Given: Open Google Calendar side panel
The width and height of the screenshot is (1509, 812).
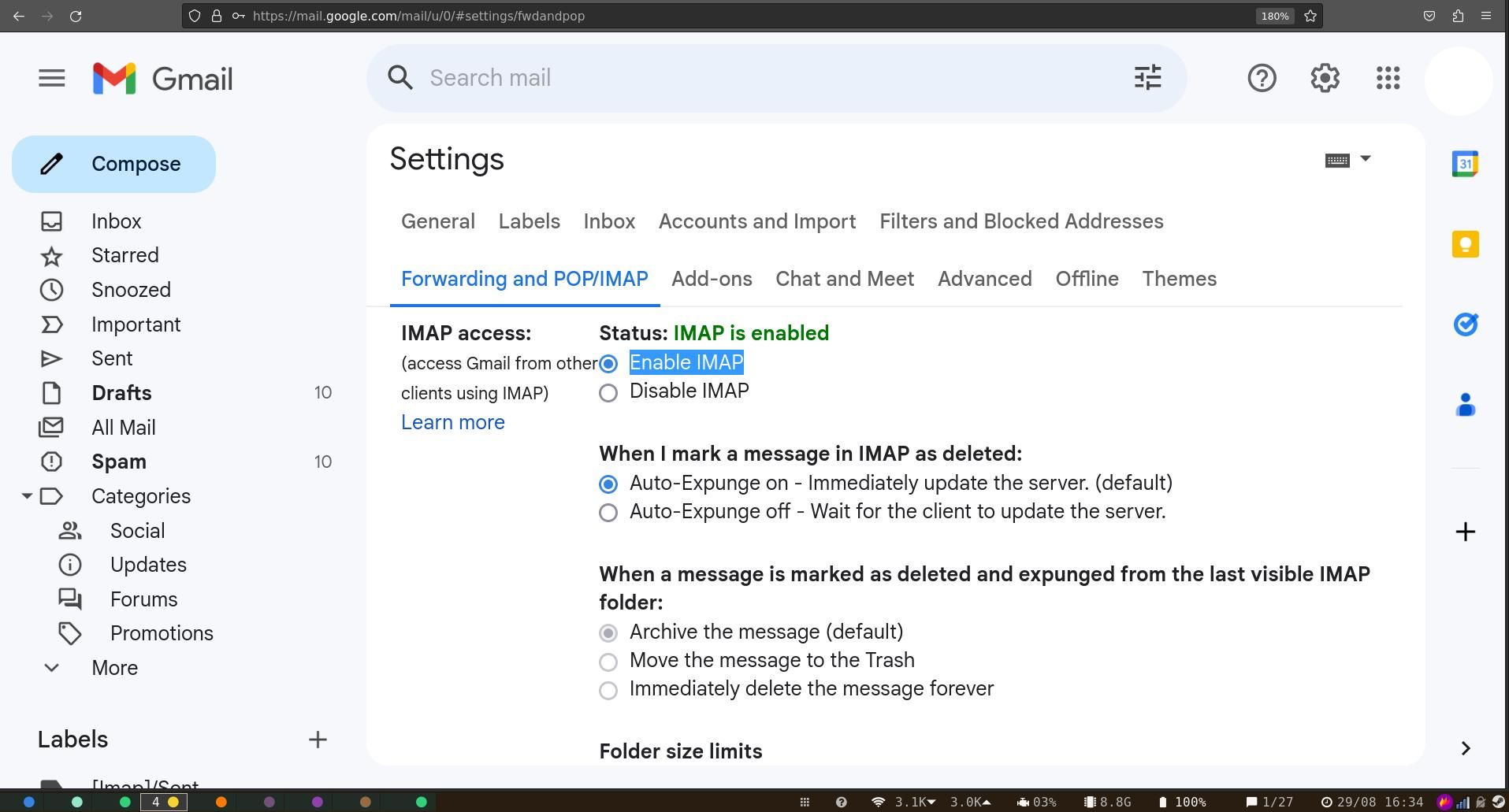Looking at the screenshot, I should coord(1464,163).
